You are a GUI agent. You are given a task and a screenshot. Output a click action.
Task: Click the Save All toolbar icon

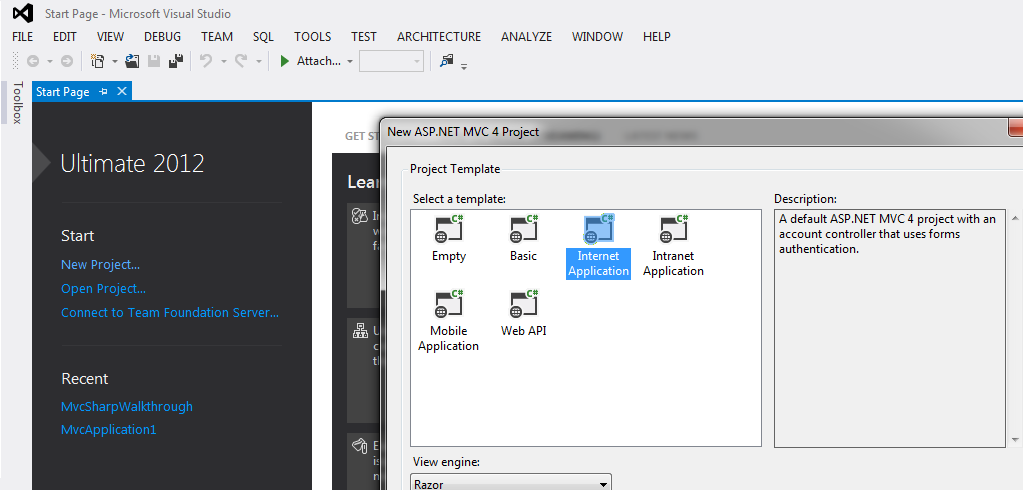pos(176,61)
